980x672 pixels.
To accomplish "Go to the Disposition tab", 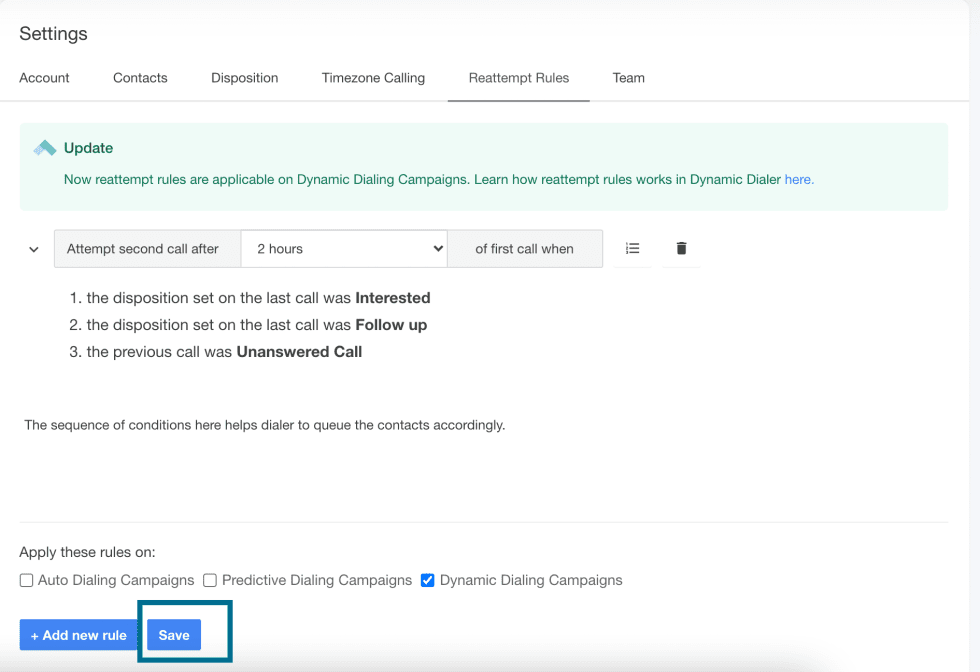I will point(244,78).
